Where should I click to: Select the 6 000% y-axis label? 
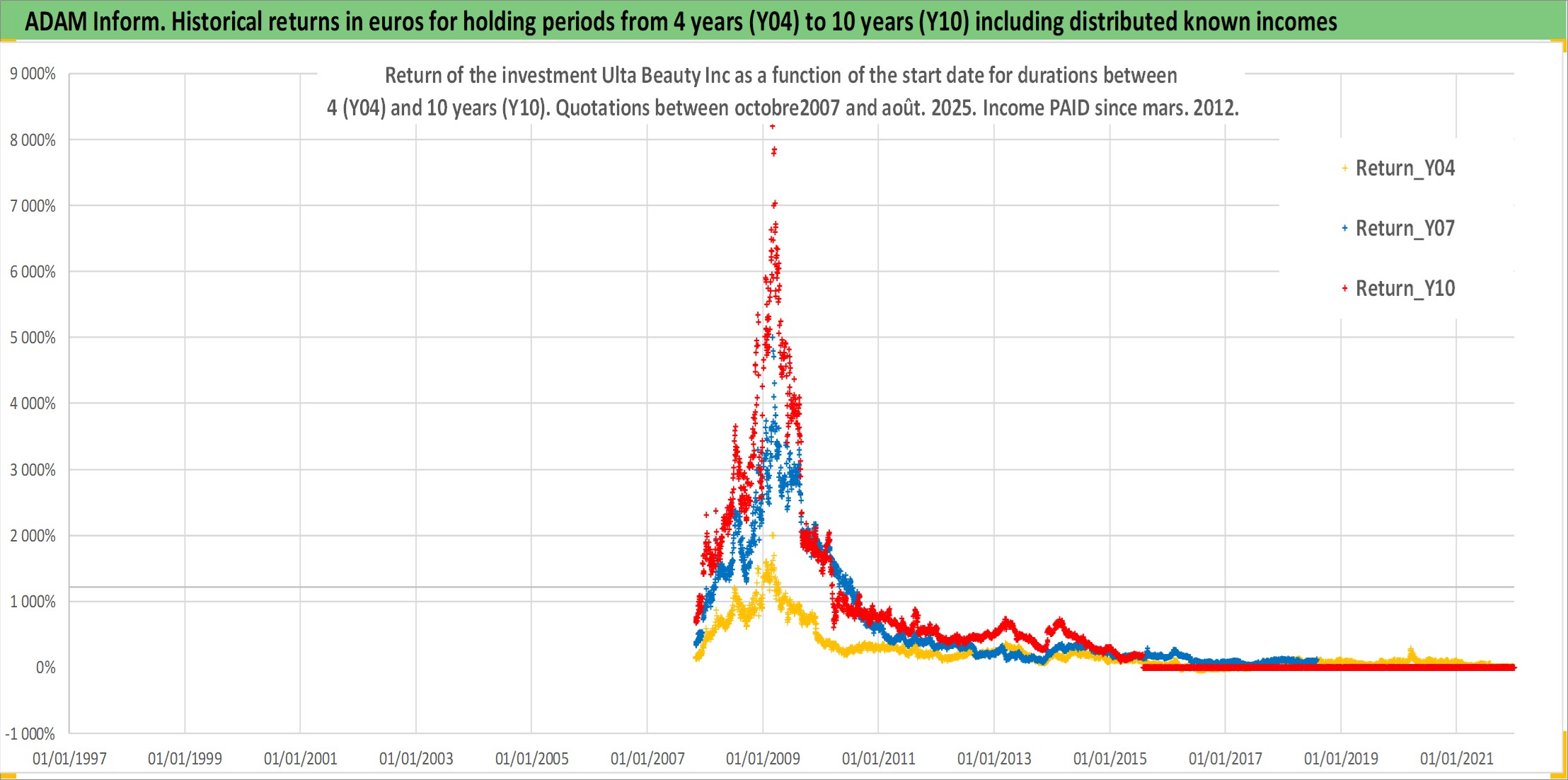pos(33,272)
